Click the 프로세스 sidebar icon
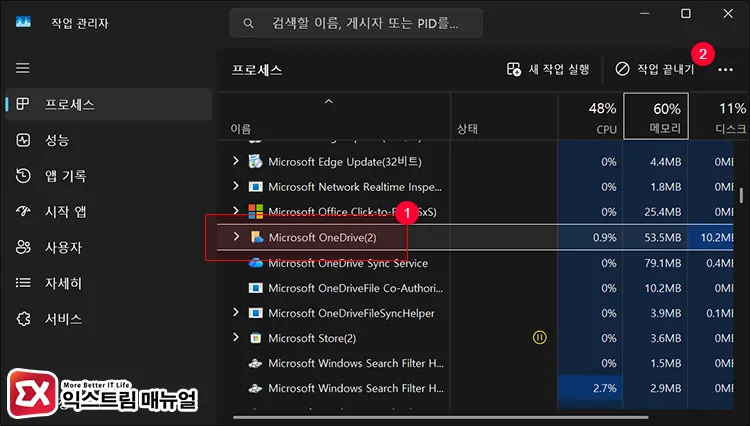Screen dimensions: 750x426 (x=22, y=104)
